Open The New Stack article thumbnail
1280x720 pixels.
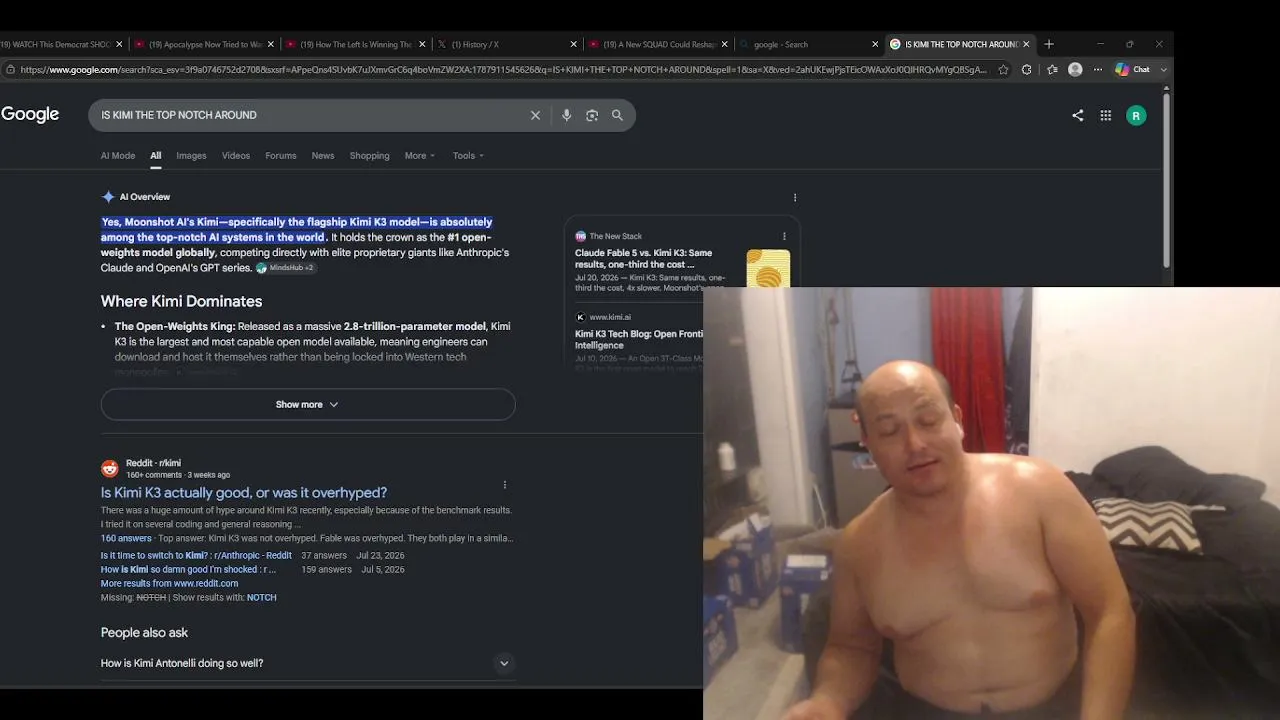tap(768, 269)
